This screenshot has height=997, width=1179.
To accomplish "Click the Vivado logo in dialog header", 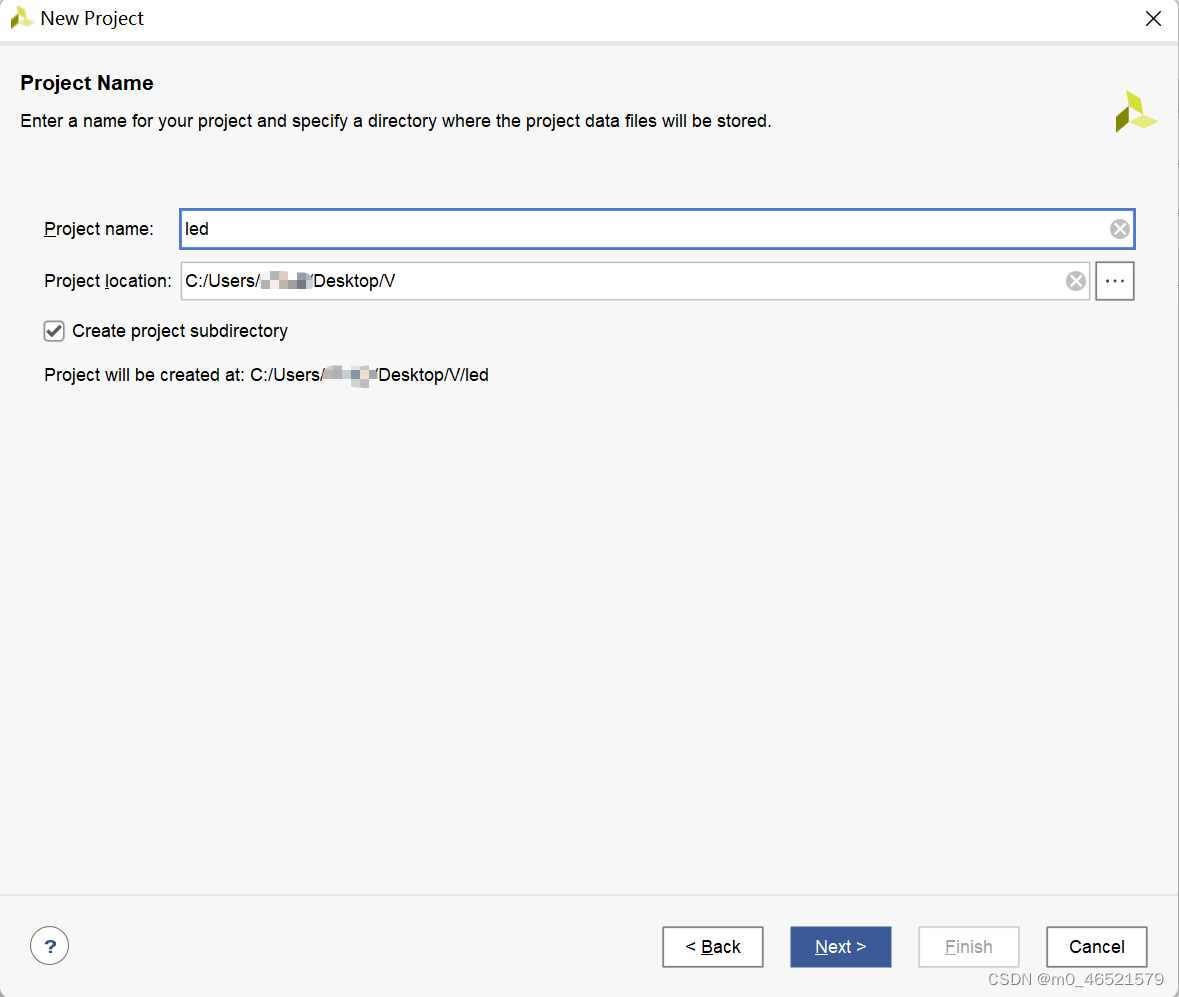I will 1136,112.
